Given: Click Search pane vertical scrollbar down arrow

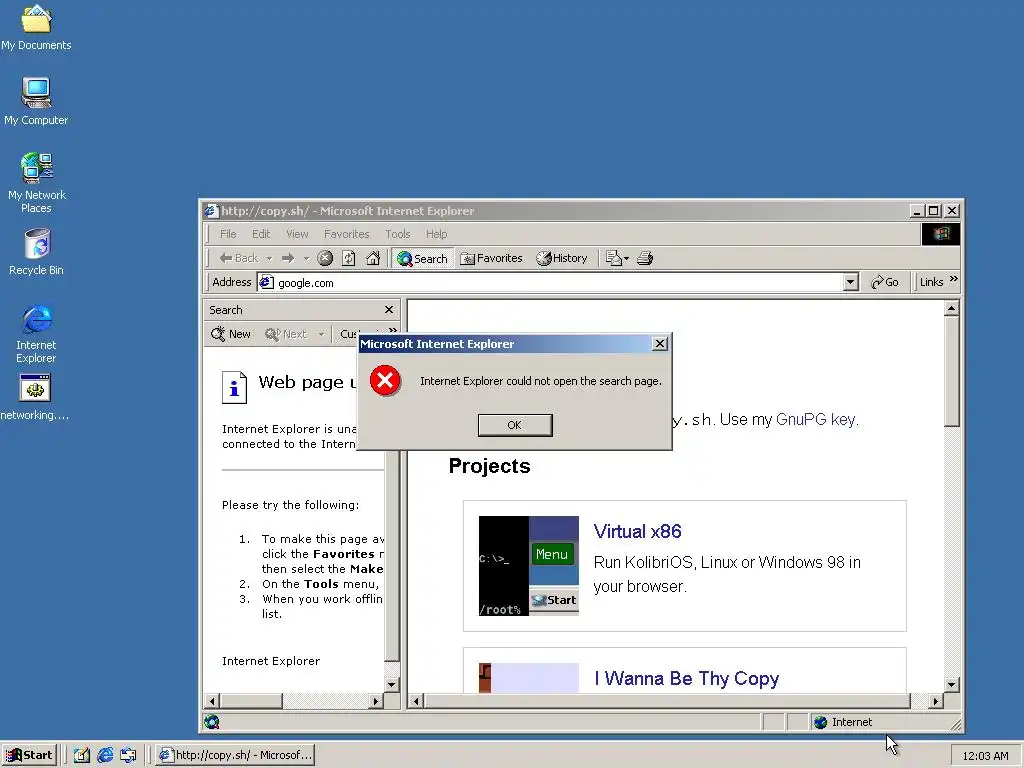Looking at the screenshot, I should coord(392,685).
